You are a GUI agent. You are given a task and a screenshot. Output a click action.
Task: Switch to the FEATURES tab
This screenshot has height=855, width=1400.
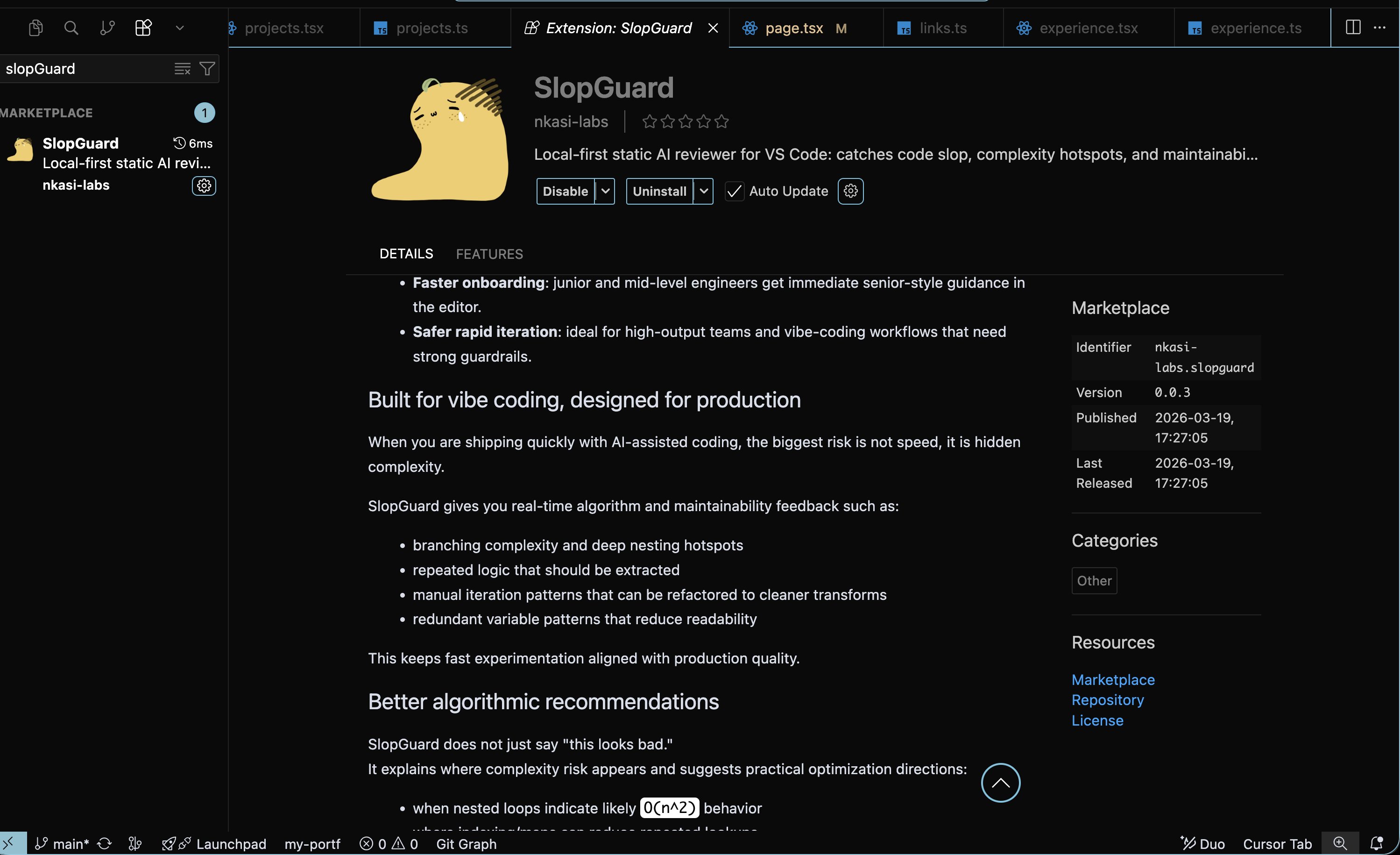[489, 254]
